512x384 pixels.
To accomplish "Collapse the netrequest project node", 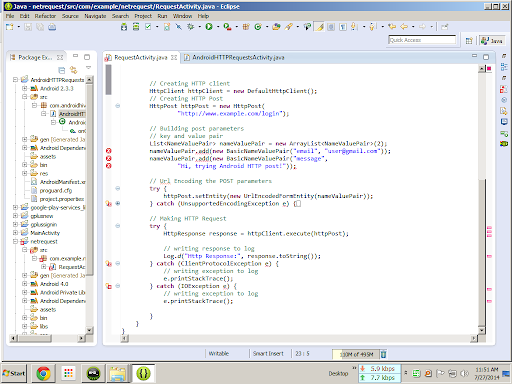I will coord(15,241).
